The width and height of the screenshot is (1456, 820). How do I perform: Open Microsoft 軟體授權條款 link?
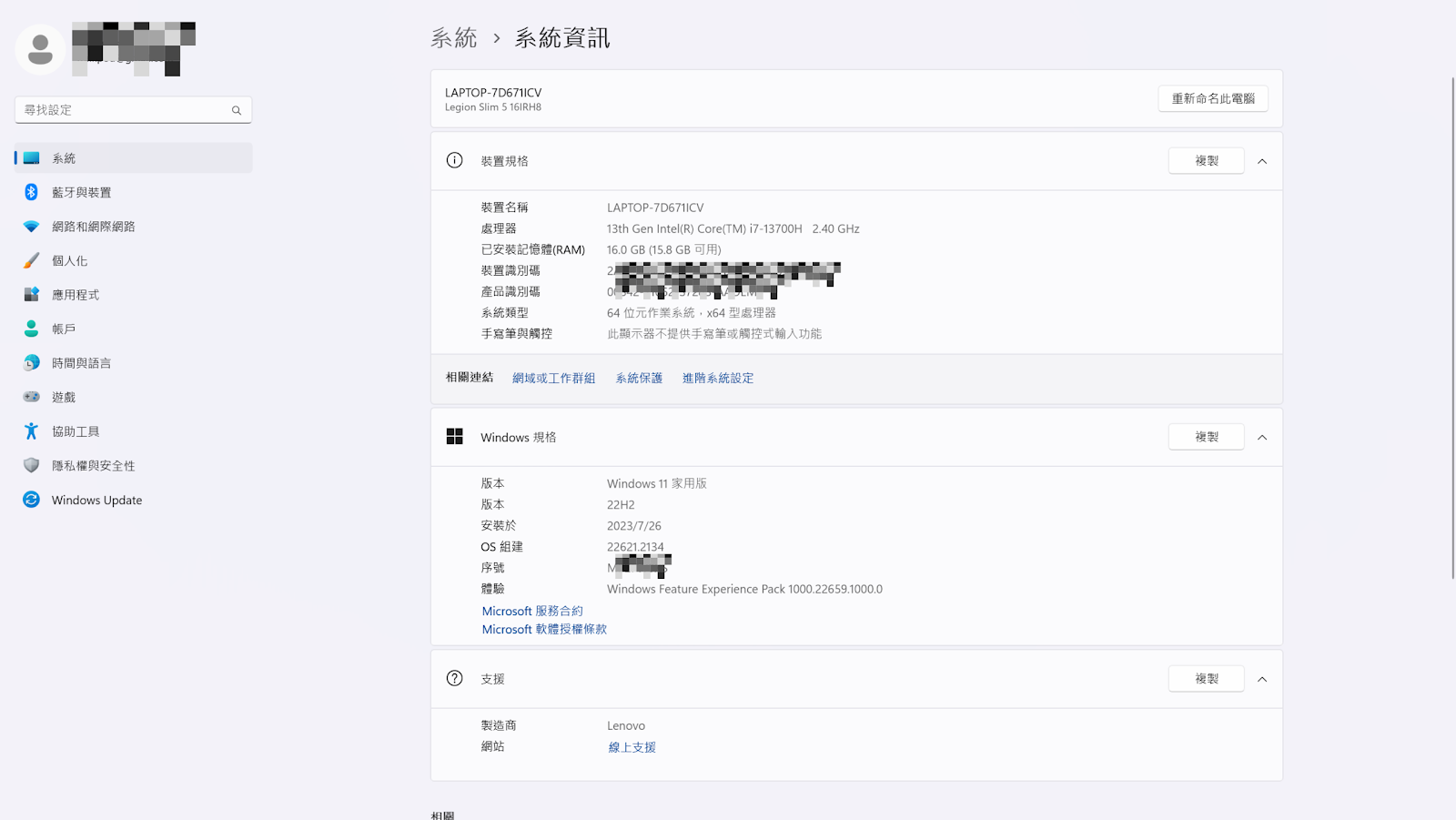[544, 629]
